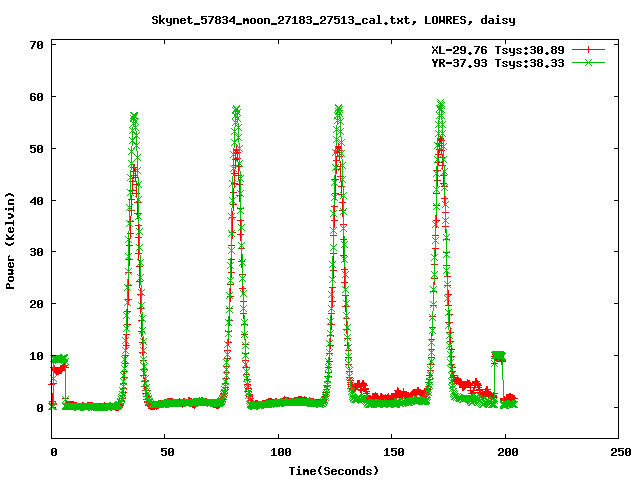Select the XL-29.76 Tsys:30.89 legend label
The height and width of the screenshot is (480, 640).
pos(498,50)
